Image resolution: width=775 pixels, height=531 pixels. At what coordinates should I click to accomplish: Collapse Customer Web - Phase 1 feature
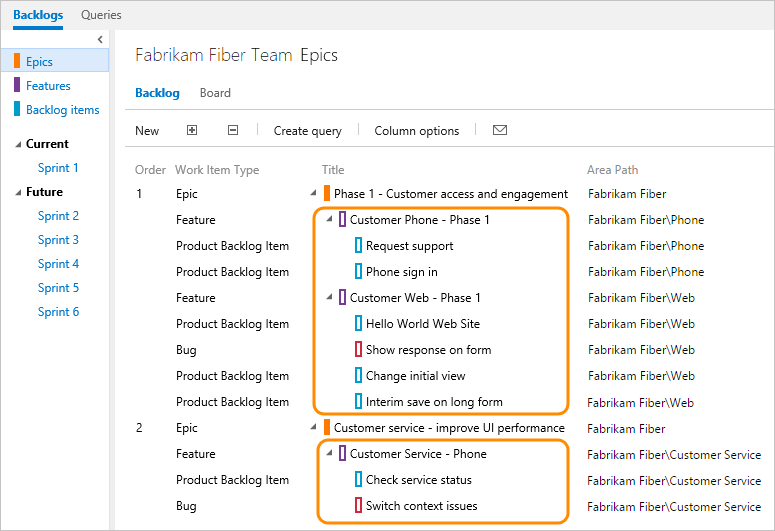pyautogui.click(x=329, y=297)
